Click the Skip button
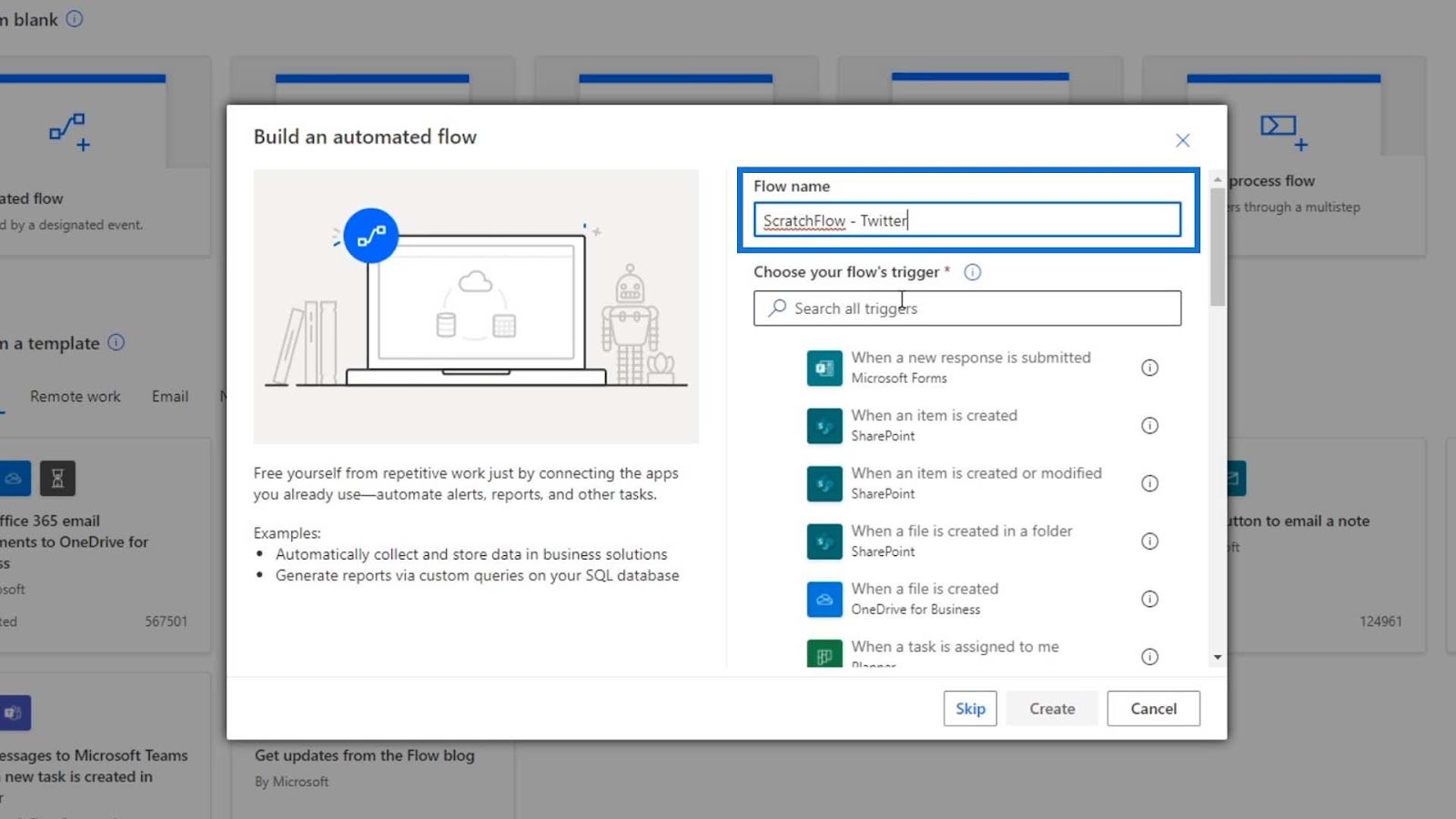This screenshot has height=819, width=1456. (970, 709)
